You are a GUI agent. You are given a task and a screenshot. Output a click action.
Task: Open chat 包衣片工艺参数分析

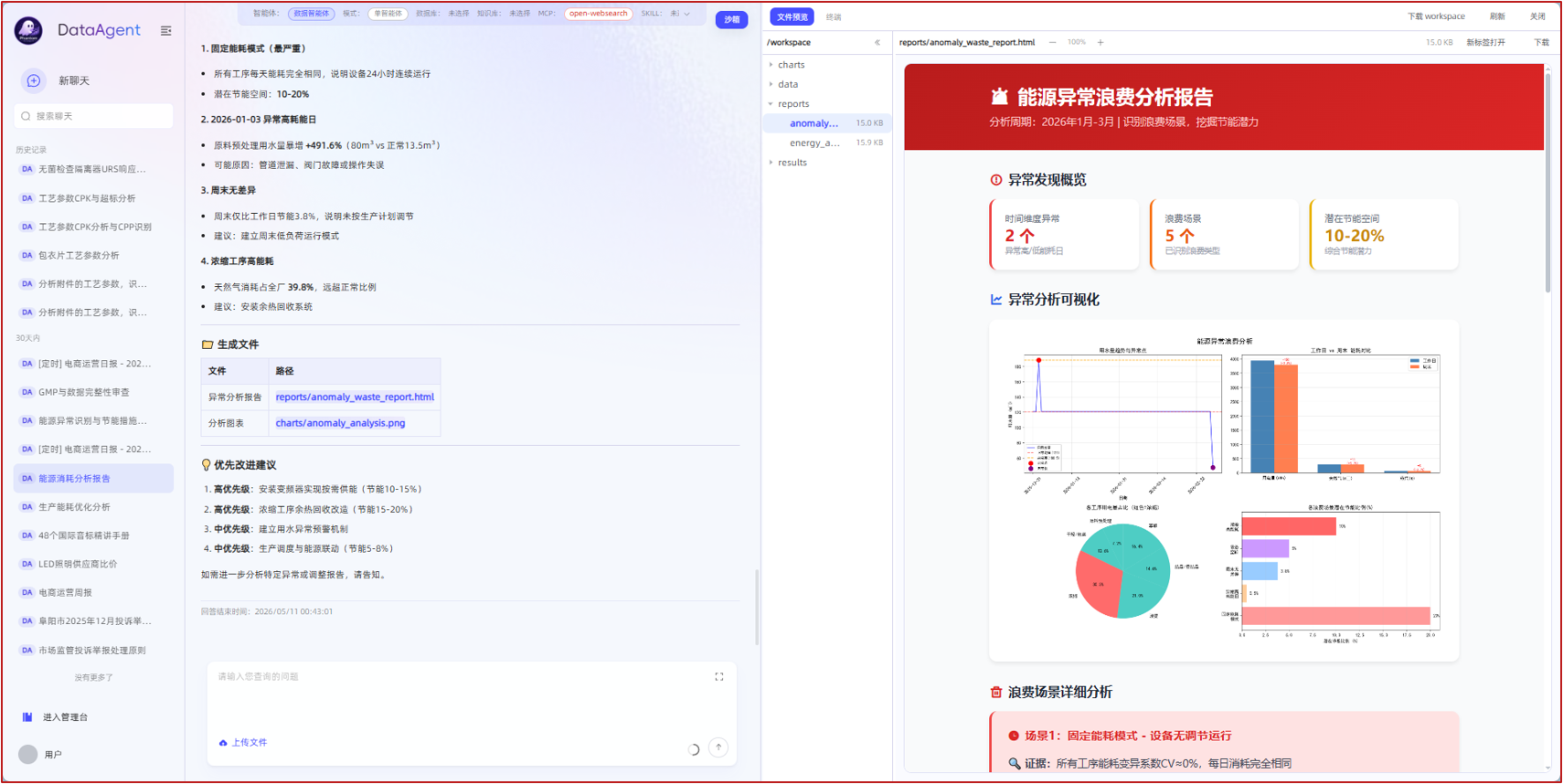[79, 256]
